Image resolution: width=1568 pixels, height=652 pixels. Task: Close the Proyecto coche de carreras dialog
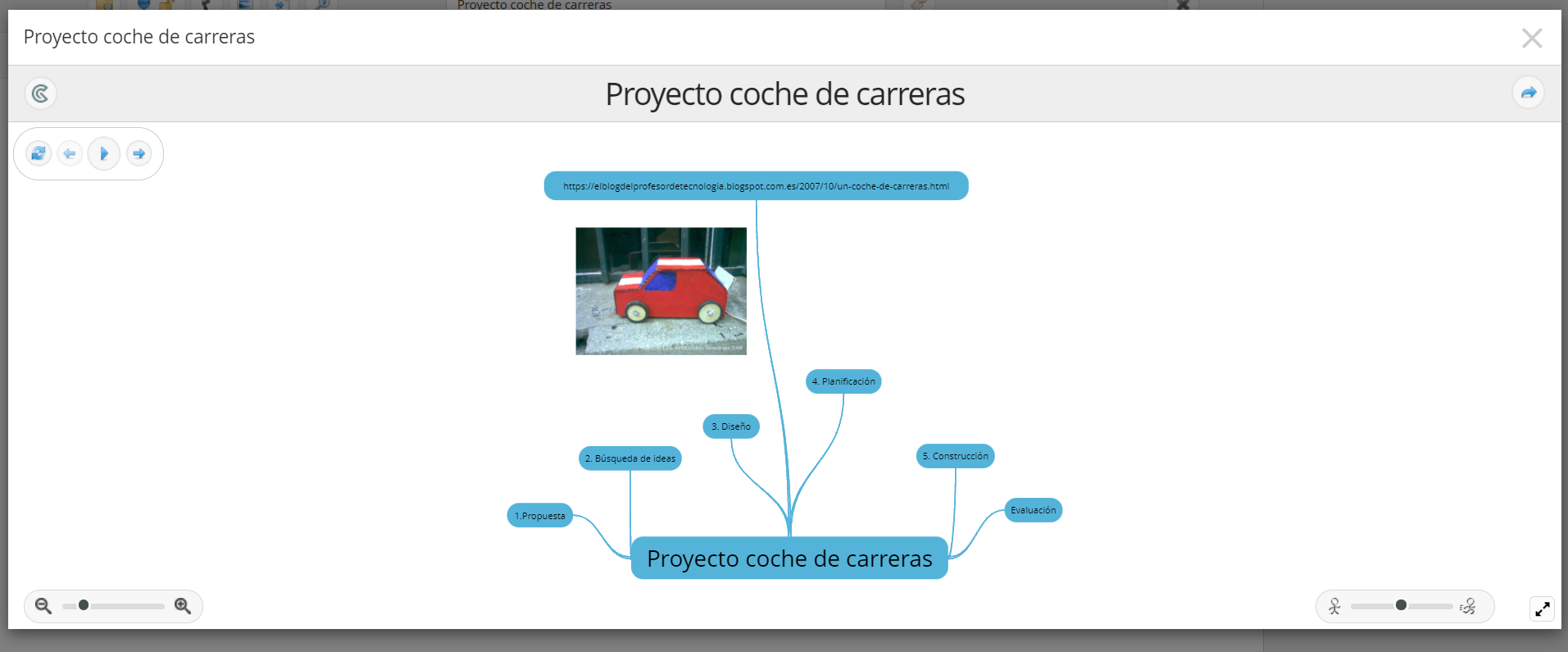[x=1532, y=38]
